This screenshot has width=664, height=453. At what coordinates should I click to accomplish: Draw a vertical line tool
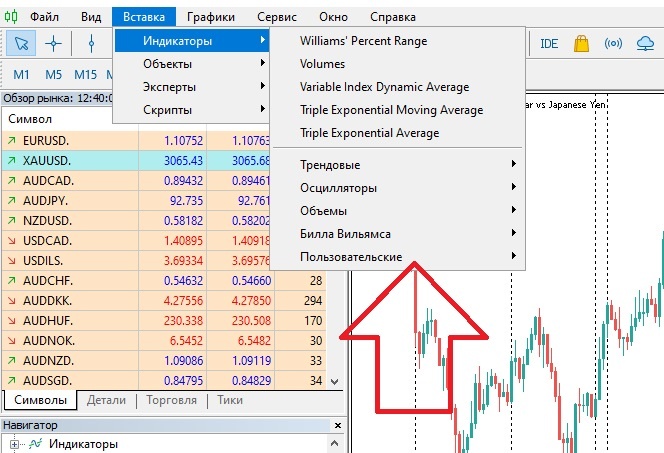pos(91,43)
